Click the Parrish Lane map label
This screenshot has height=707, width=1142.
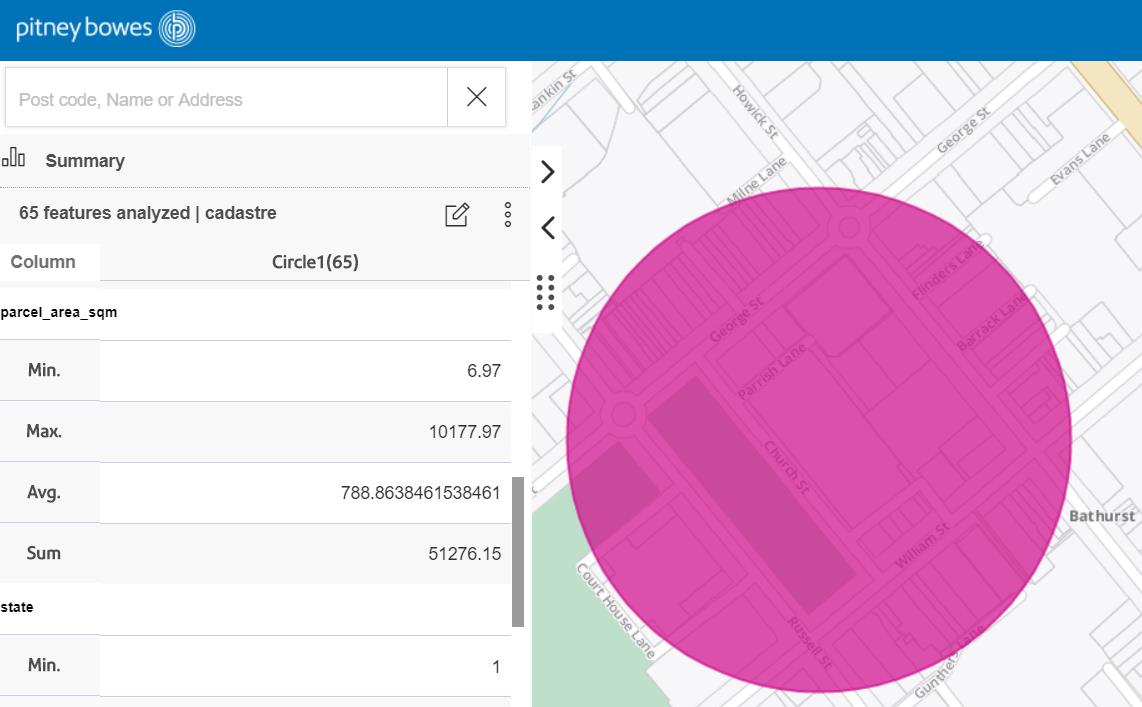(772, 371)
